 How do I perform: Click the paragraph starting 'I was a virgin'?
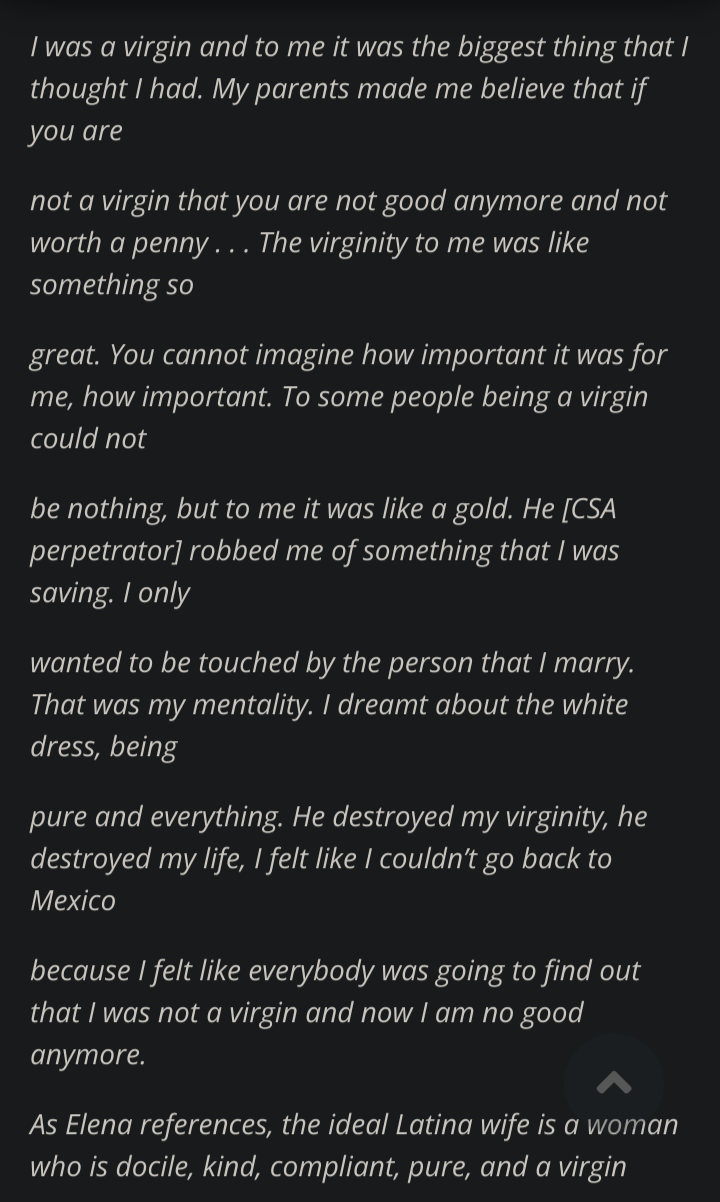click(359, 88)
